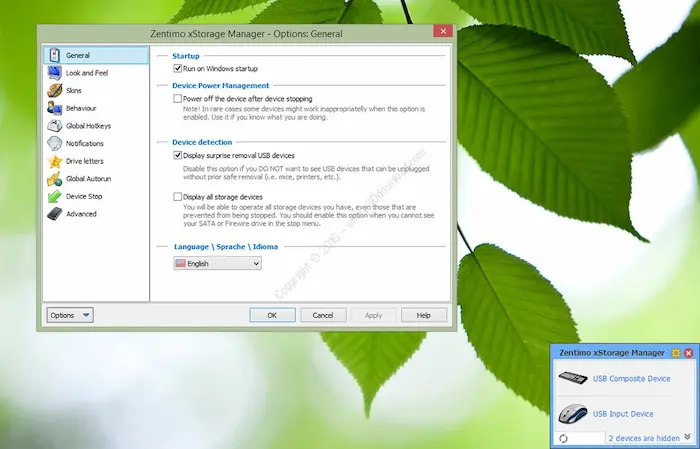Click the Skins palette icon
The image size is (700, 449).
click(x=54, y=90)
